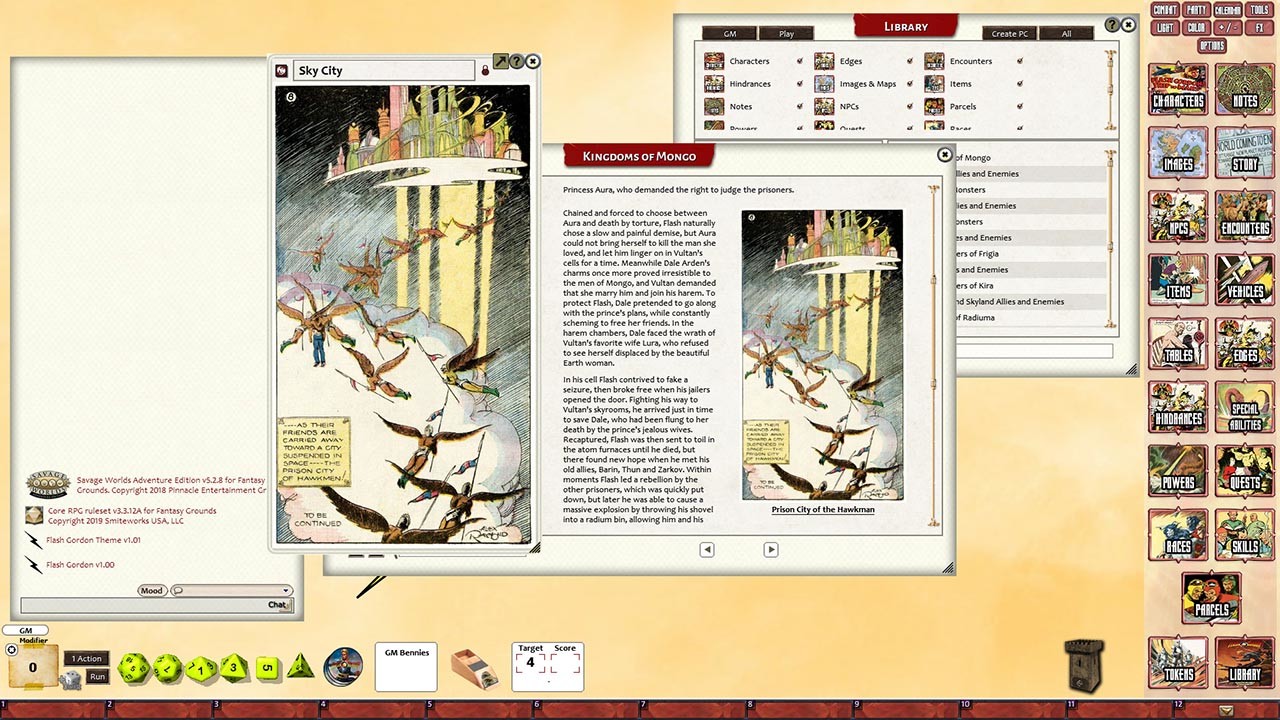This screenshot has width=1280, height=720.
Task: Open the Quests sidebar panel
Action: coord(1244,472)
